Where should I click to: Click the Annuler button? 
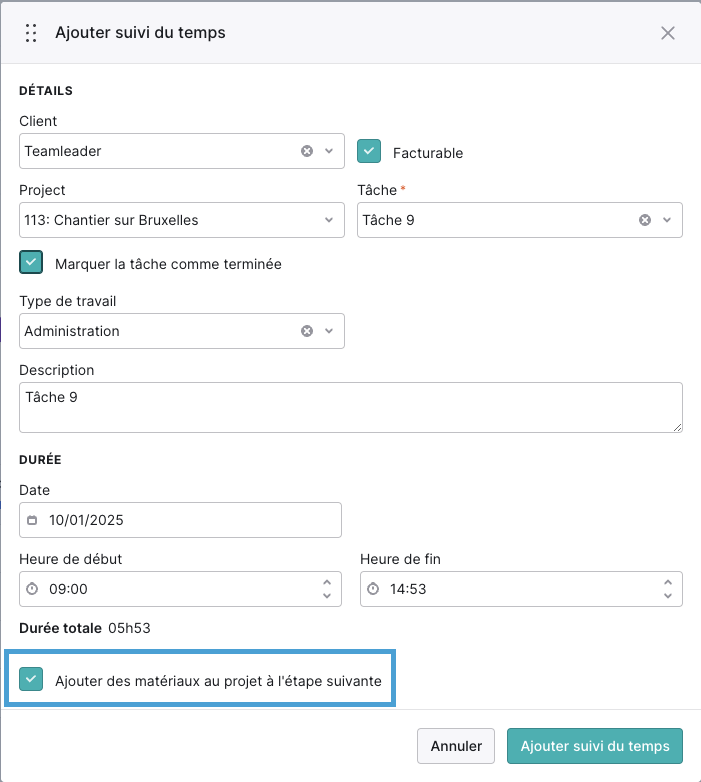click(x=456, y=746)
